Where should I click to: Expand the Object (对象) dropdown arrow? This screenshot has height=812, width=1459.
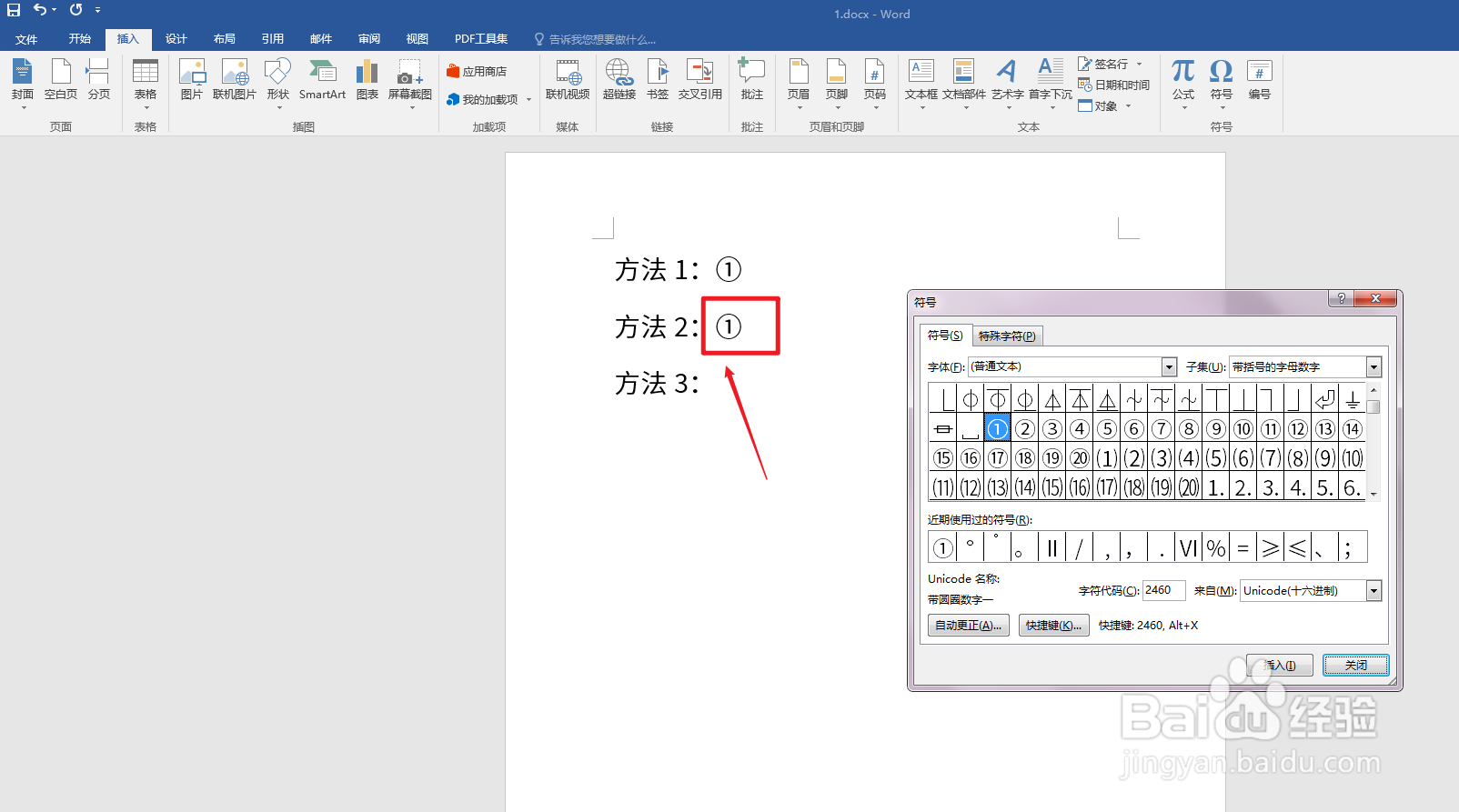pos(1128,106)
